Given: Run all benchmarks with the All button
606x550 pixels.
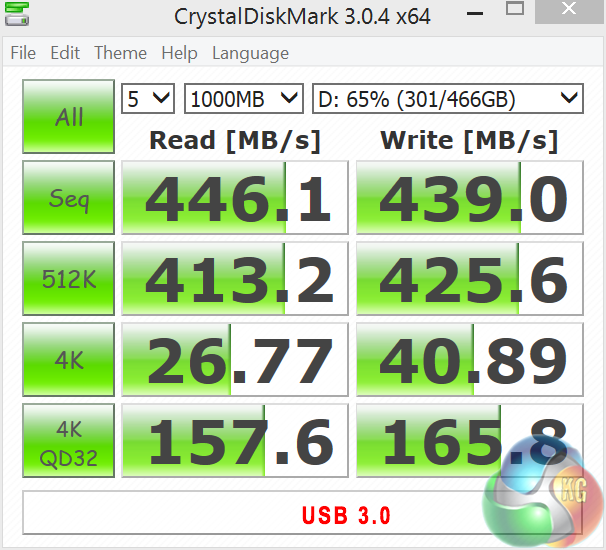Looking at the screenshot, I should click(68, 116).
